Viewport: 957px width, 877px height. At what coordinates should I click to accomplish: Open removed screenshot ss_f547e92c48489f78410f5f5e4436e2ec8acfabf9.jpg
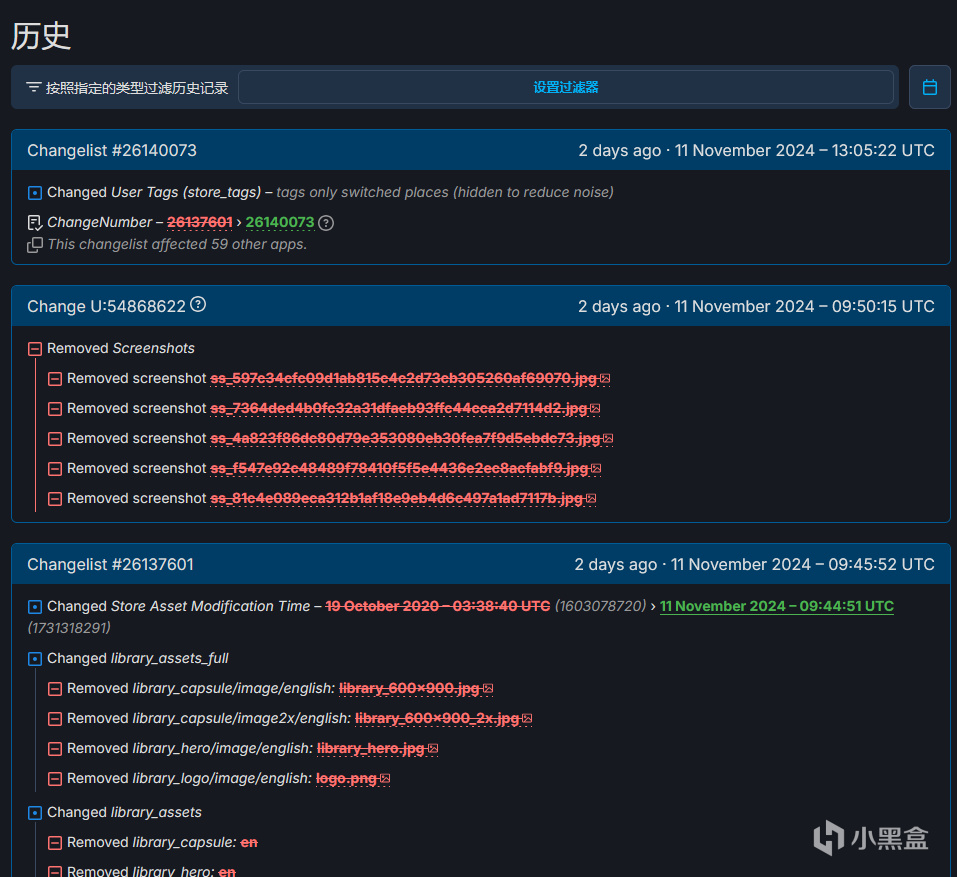point(399,468)
